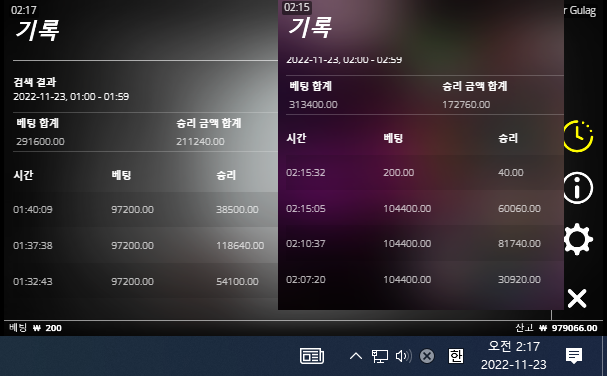Click bet 97200.00 in the 01:40:09 row
Image resolution: width=607 pixels, height=376 pixels.
click(132, 209)
